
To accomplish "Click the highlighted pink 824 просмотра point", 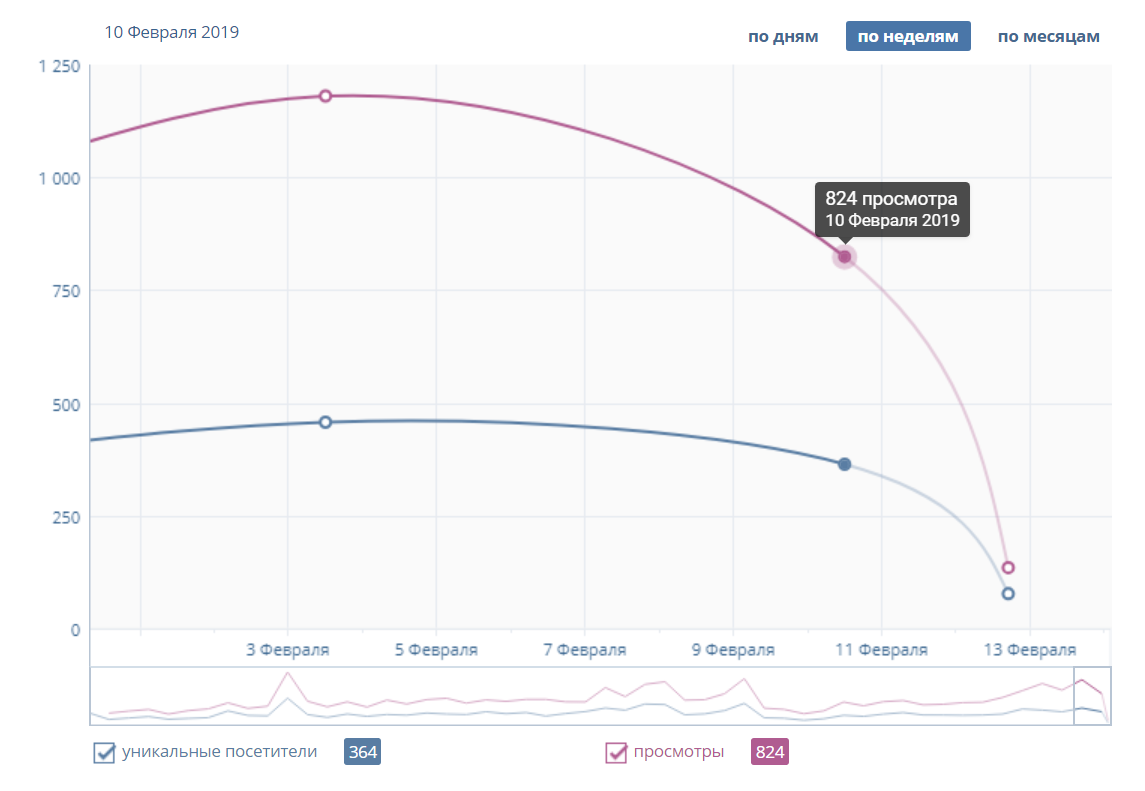I will tap(844, 257).
